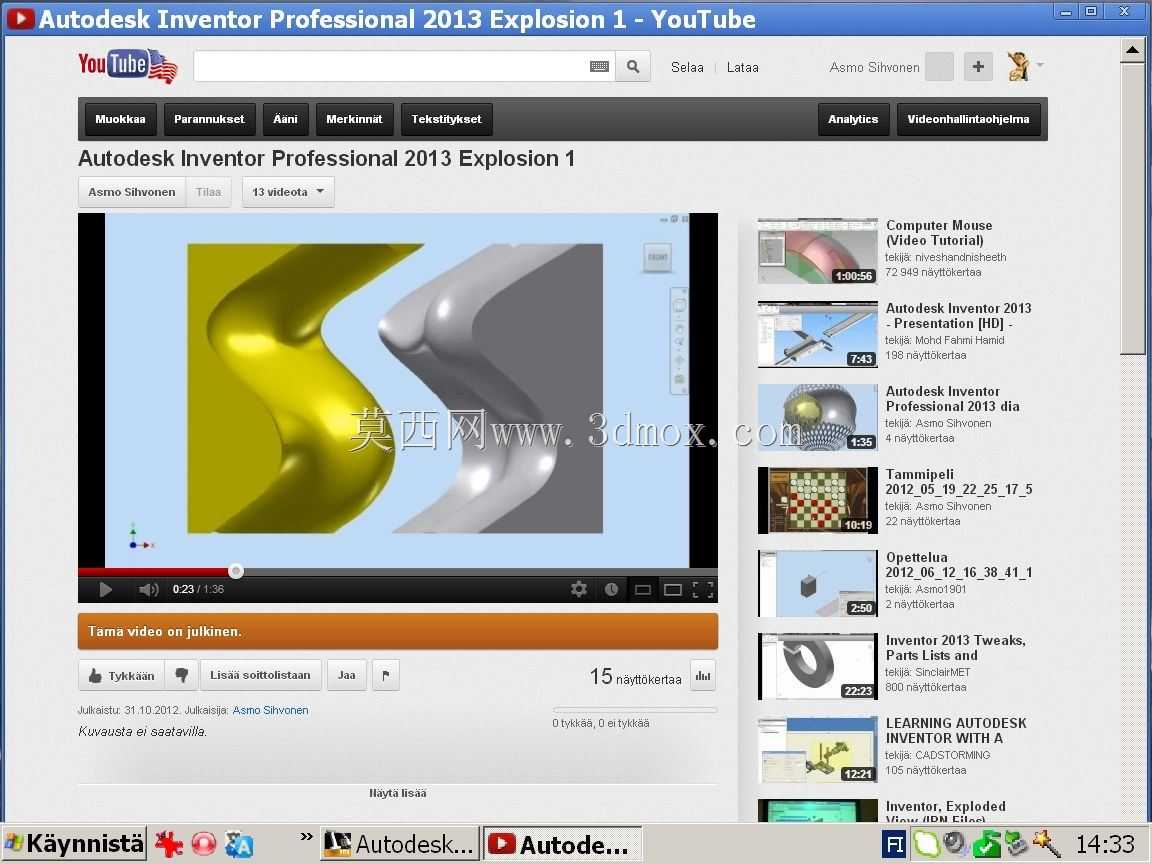Click the ViewCube Front face in video
Viewport: 1152px width, 864px height.
(x=658, y=257)
